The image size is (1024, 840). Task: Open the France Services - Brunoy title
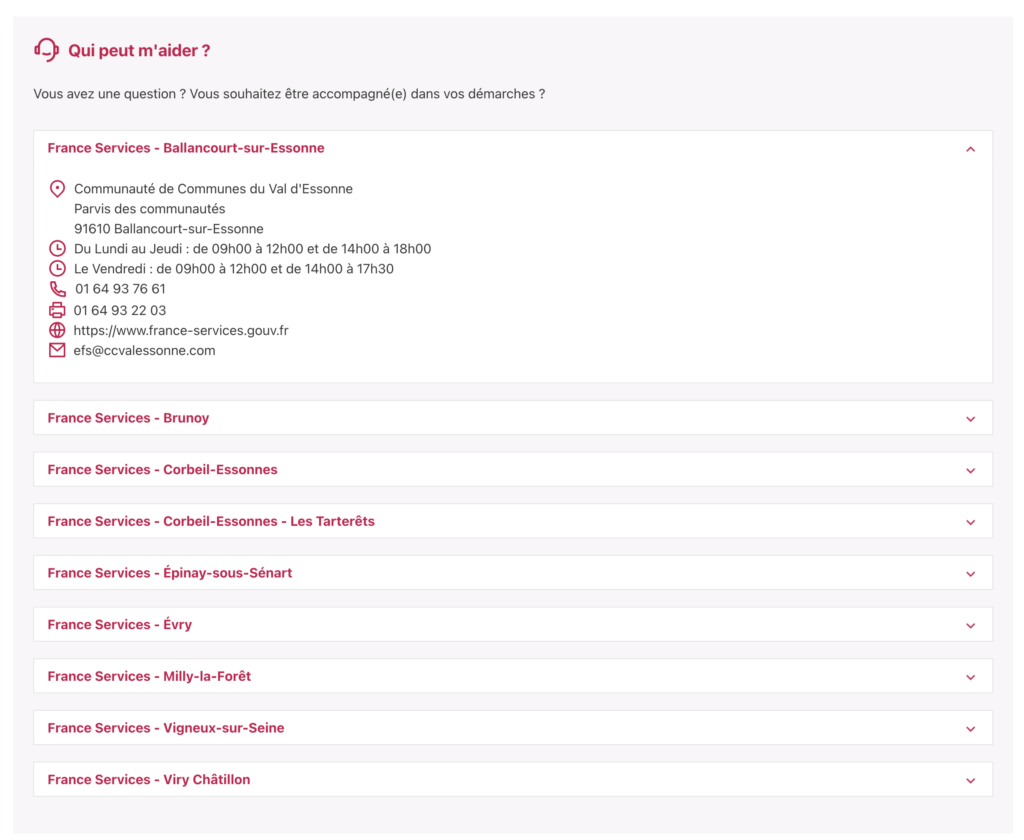point(128,418)
